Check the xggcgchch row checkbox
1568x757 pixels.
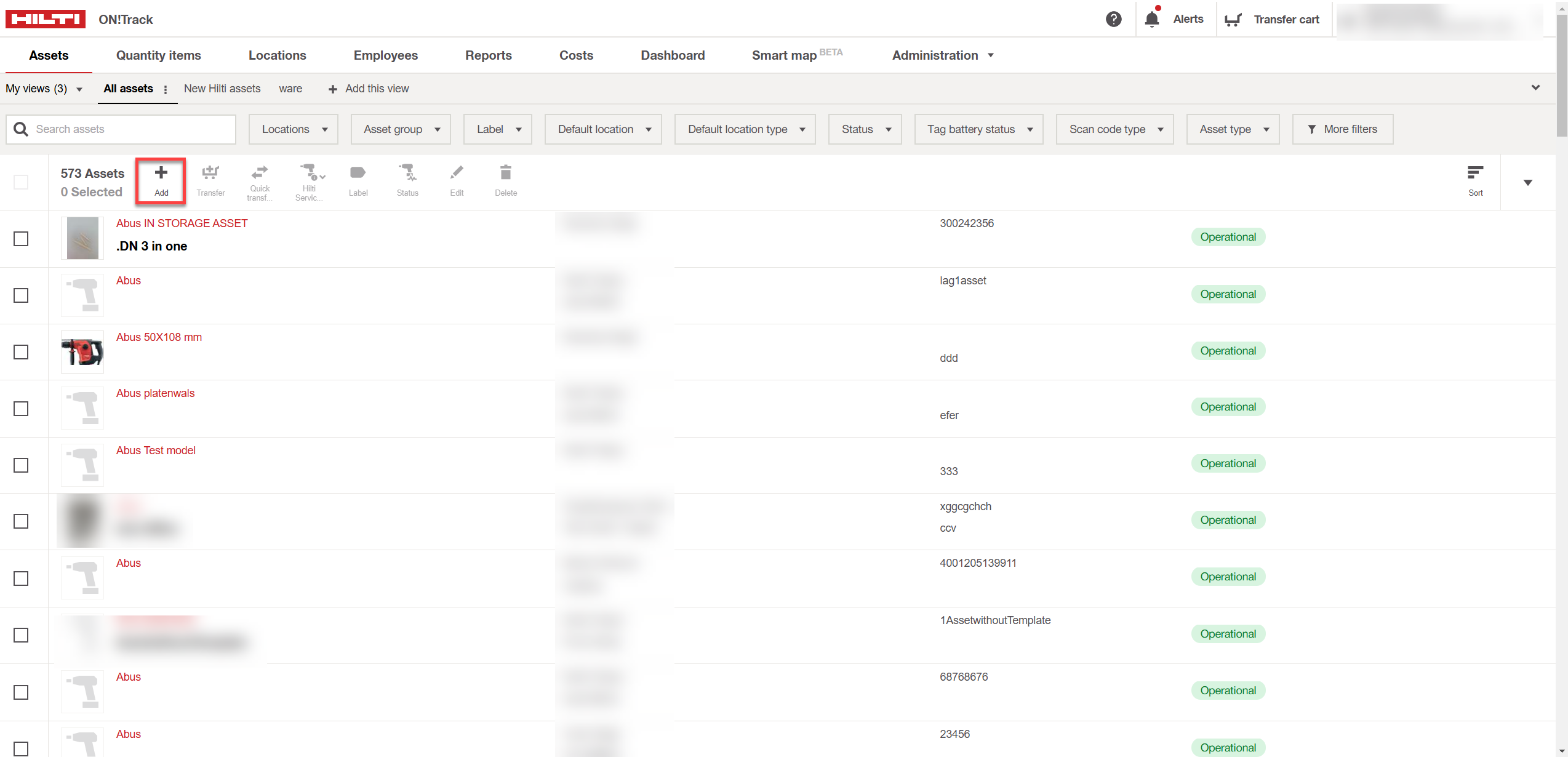tap(21, 521)
